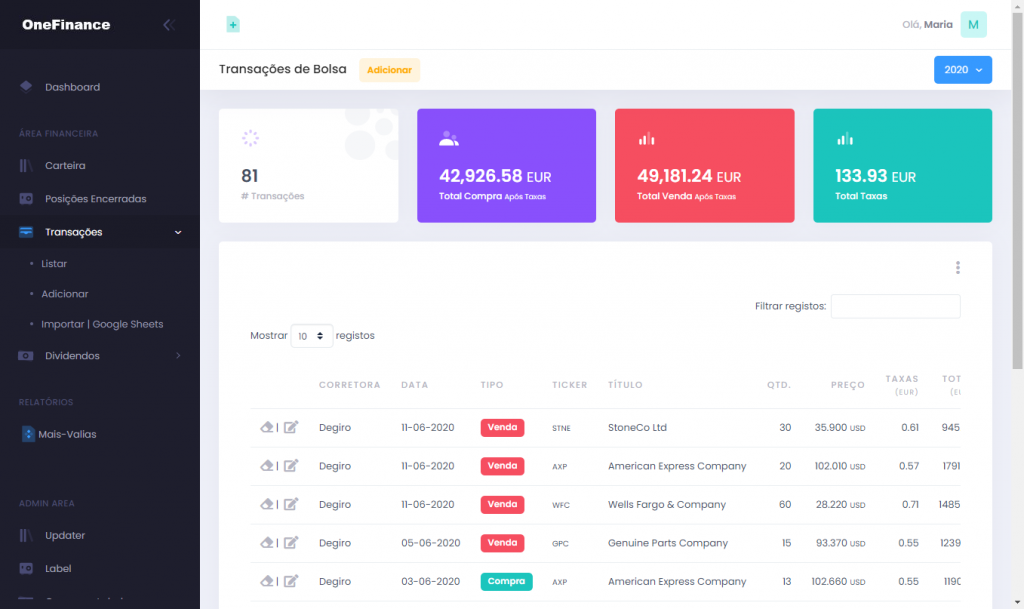Edit the Wells Fargo & Company transaction
The image size is (1024, 609).
click(291, 505)
